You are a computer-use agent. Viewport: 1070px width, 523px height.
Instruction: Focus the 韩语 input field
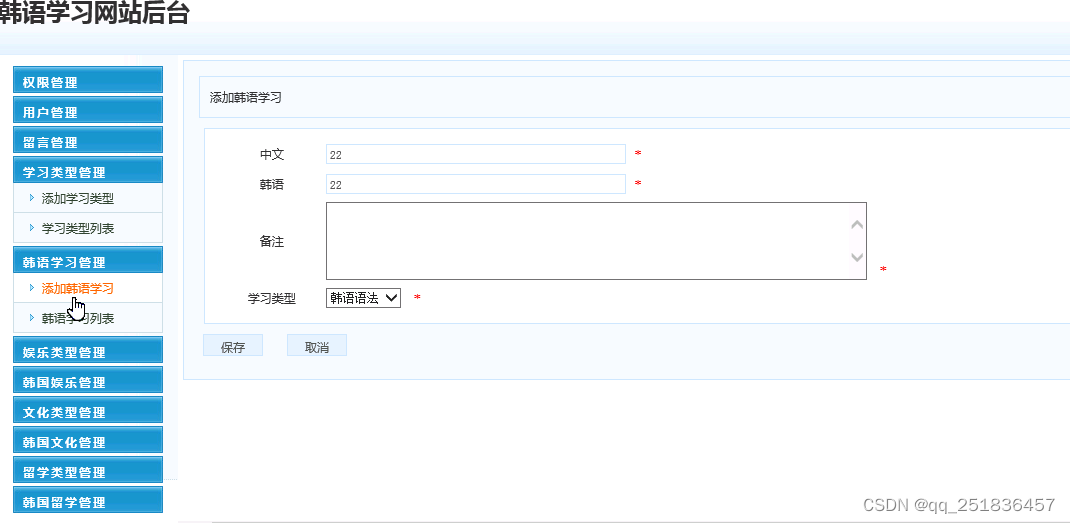(476, 184)
